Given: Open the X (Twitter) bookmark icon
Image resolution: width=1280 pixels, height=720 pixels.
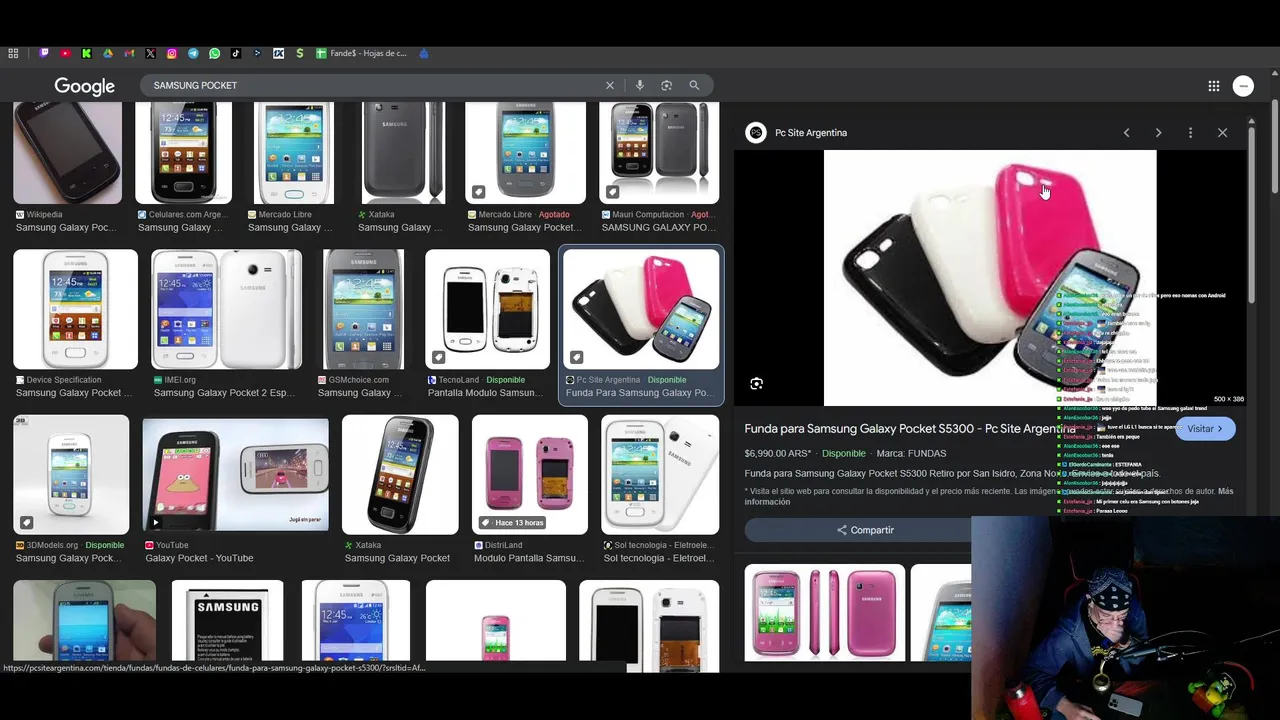Looking at the screenshot, I should point(150,53).
